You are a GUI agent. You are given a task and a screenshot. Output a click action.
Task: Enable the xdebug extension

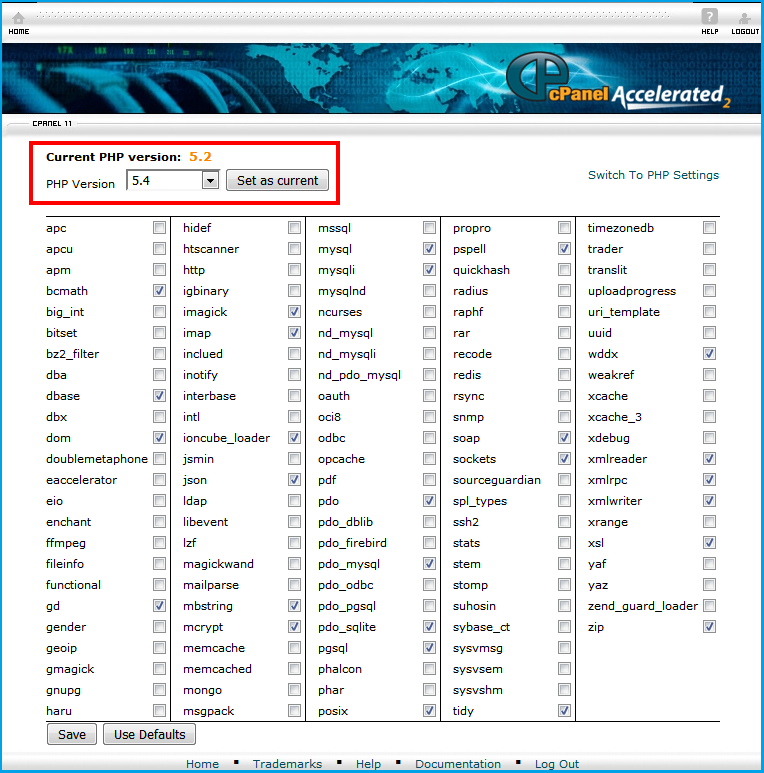point(709,438)
